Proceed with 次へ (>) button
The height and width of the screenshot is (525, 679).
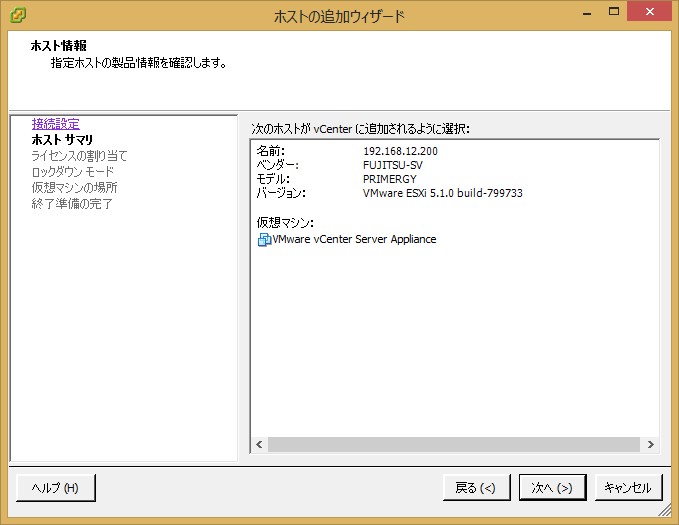[x=552, y=488]
